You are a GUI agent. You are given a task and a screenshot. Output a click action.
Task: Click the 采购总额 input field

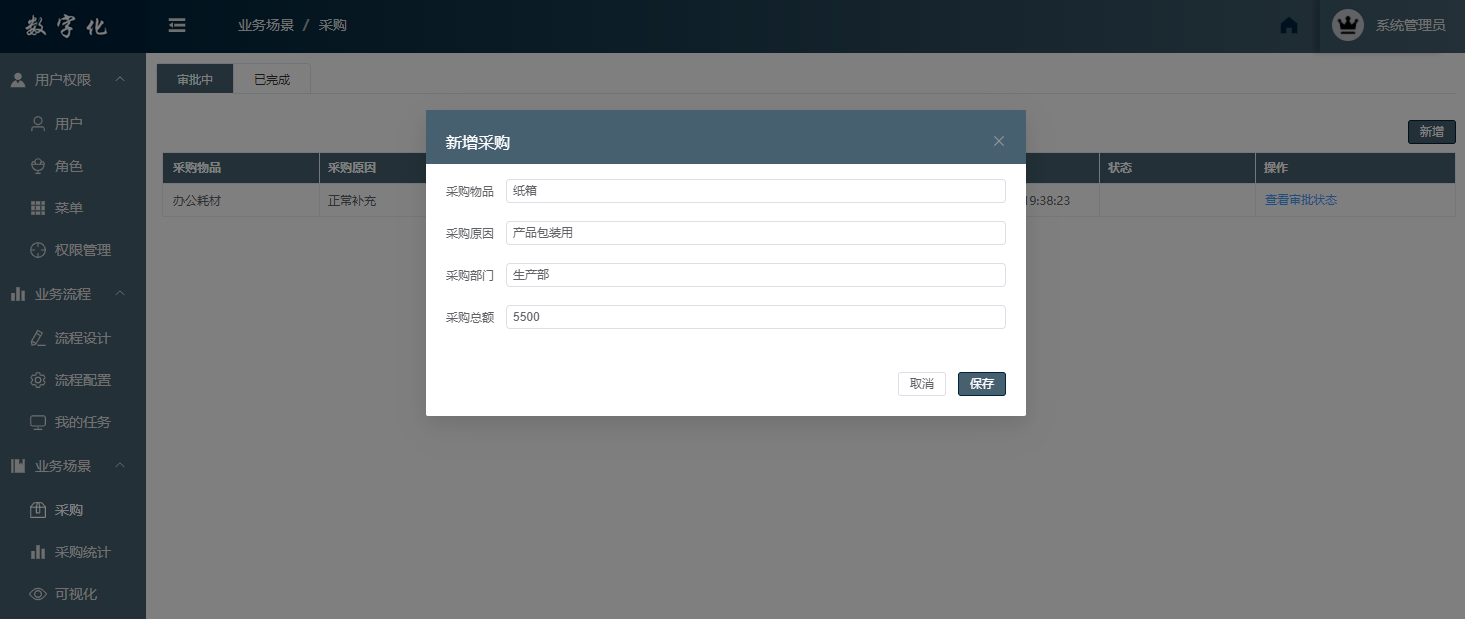click(755, 317)
